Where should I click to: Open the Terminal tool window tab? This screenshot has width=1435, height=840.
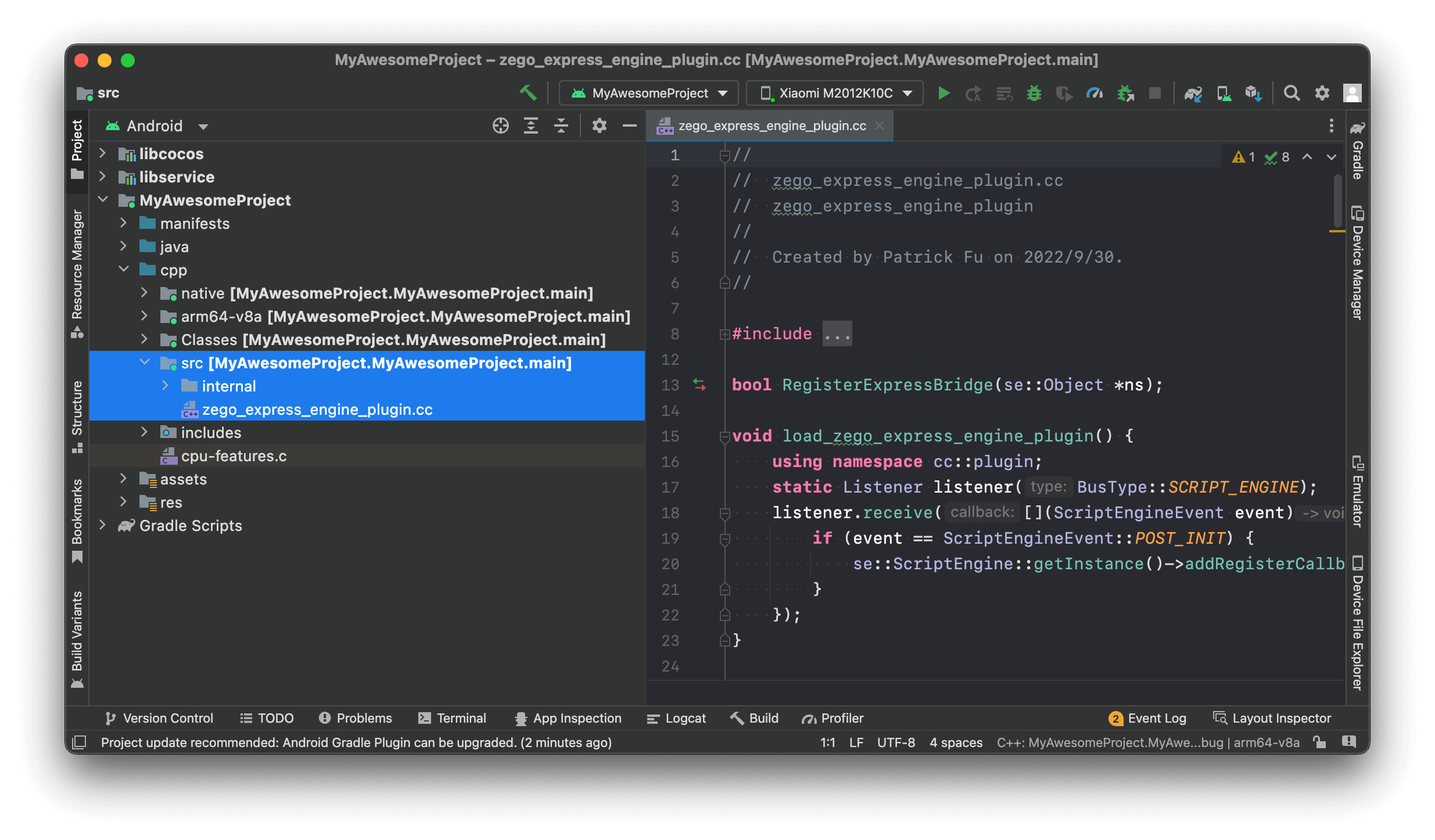pos(452,718)
